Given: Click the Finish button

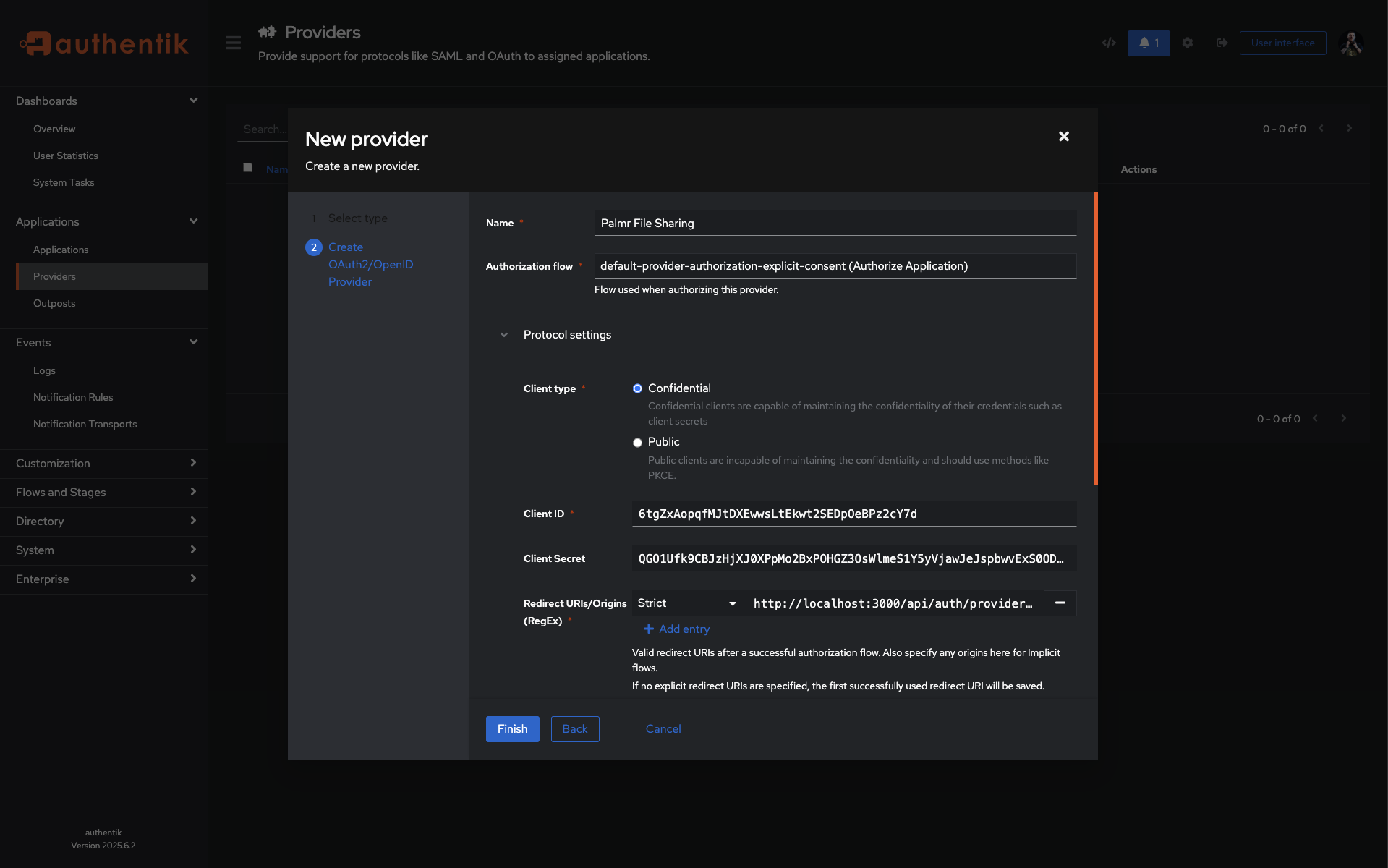Looking at the screenshot, I should pyautogui.click(x=512, y=728).
